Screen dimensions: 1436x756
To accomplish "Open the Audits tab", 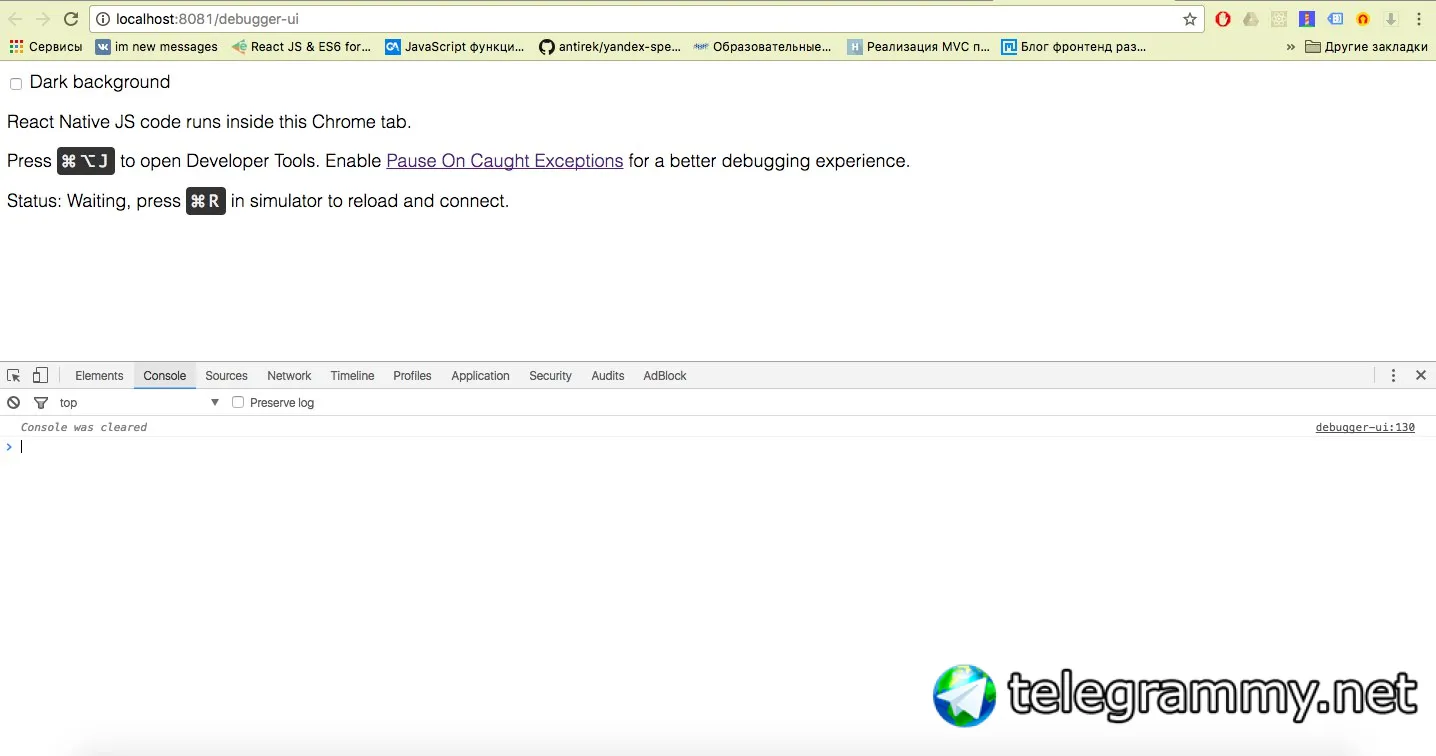I will click(x=608, y=376).
